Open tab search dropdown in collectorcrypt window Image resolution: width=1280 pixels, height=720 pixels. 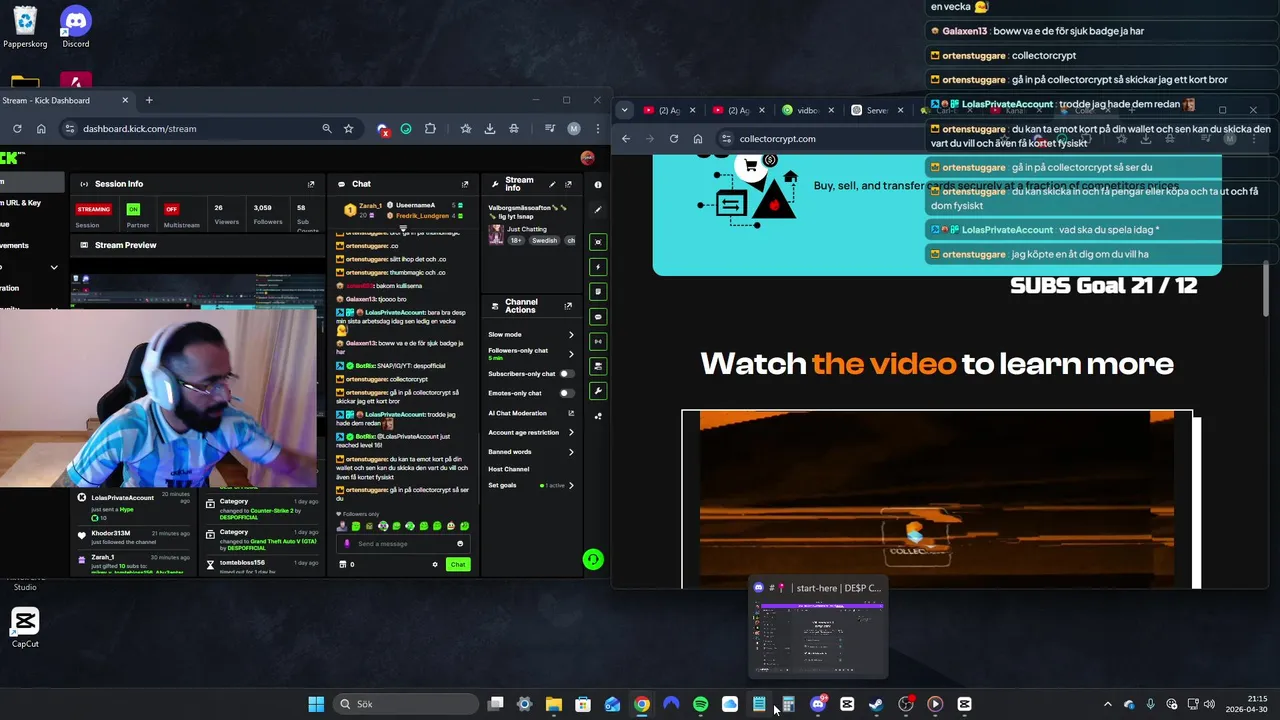[x=625, y=110]
